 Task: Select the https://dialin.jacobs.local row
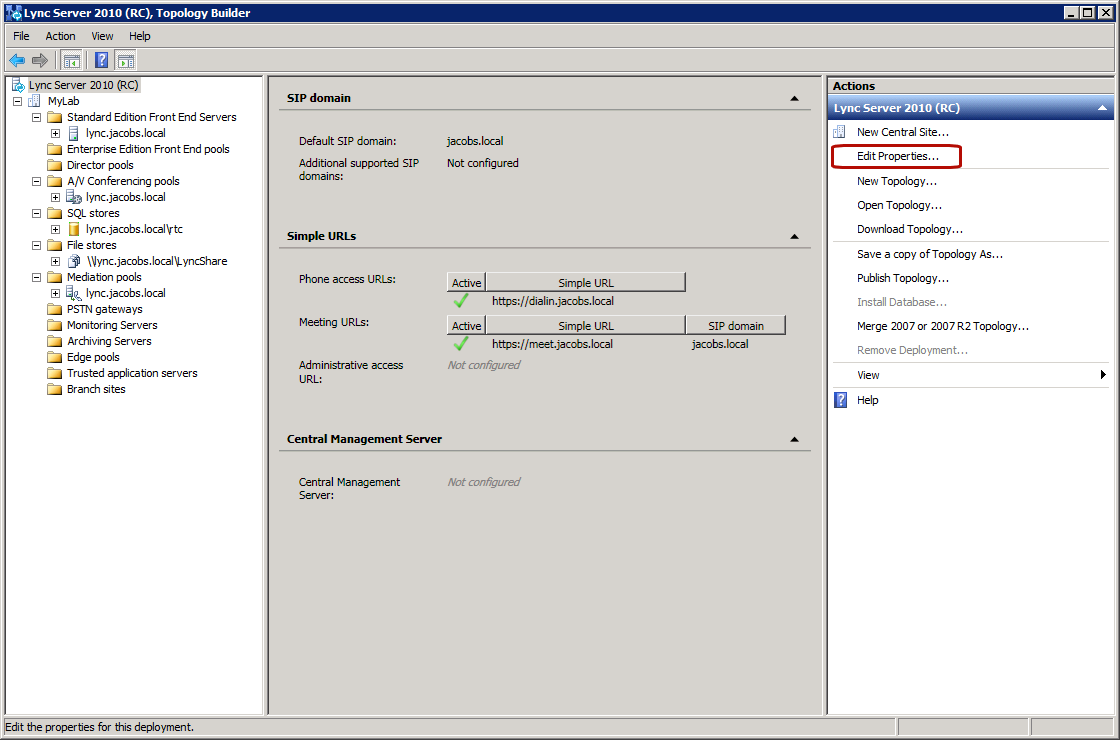[x=566, y=301]
